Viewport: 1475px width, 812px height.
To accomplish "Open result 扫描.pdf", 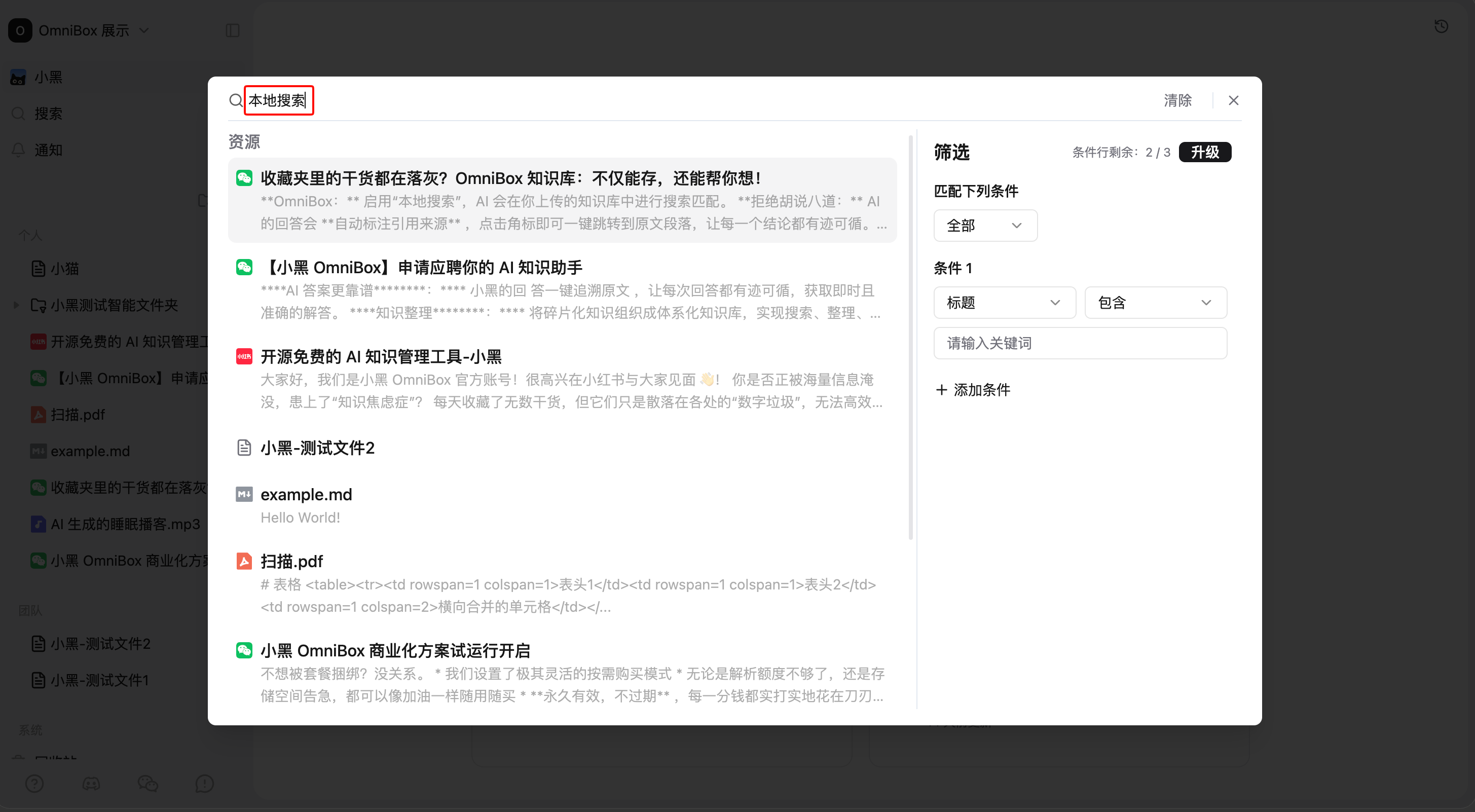I will click(x=562, y=583).
